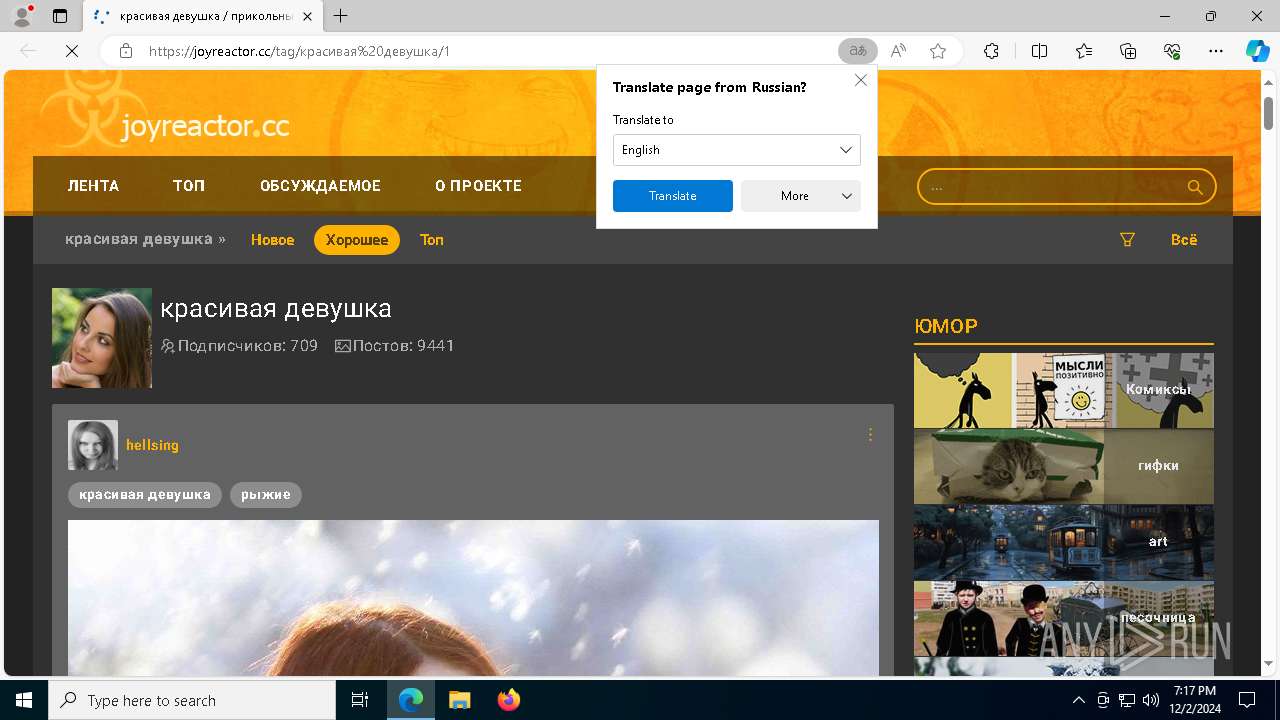Screen dimensions: 1280x720
Task: Open the art sidebar thumbnail
Action: coord(1064,542)
